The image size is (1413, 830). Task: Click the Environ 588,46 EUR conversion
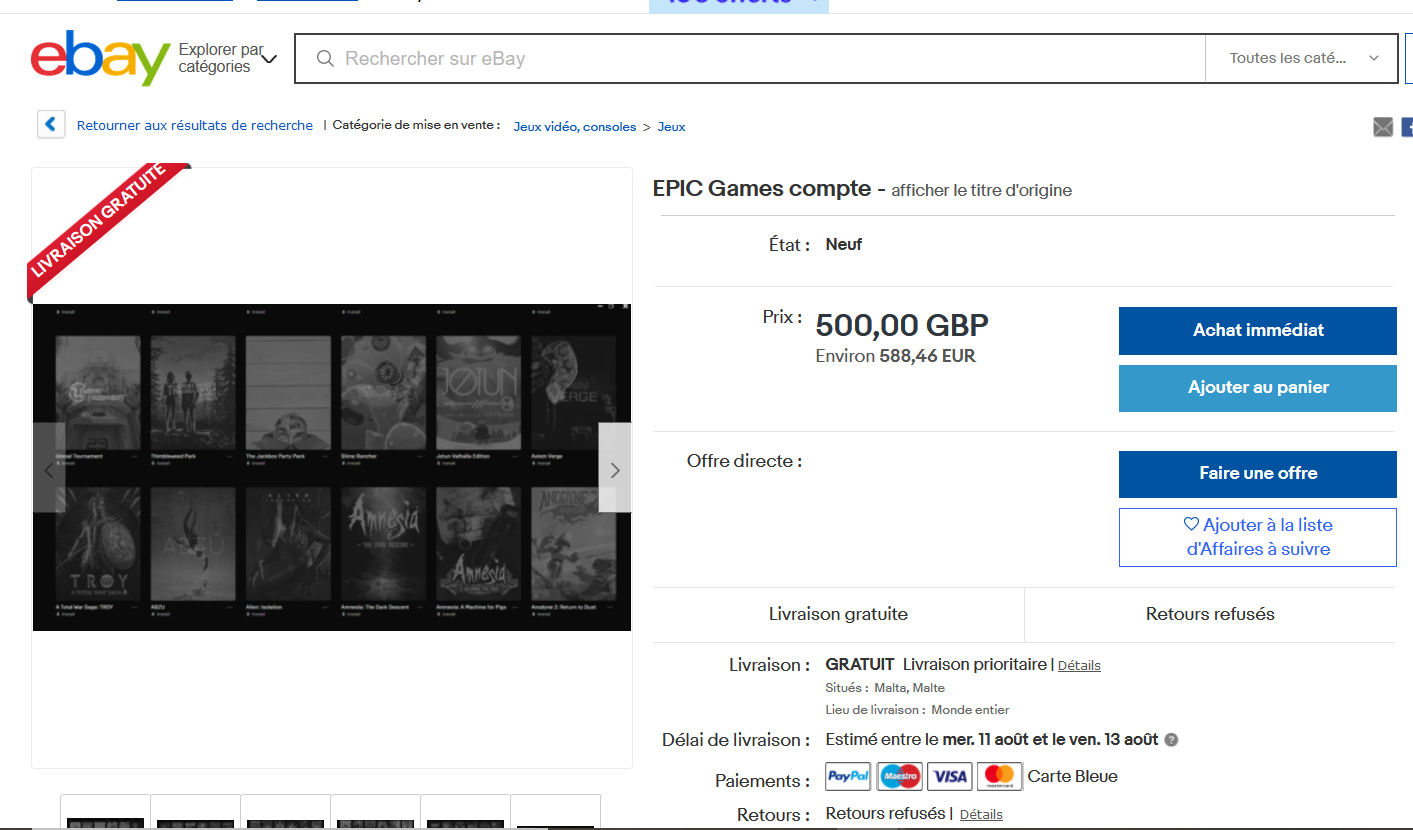[x=896, y=356]
